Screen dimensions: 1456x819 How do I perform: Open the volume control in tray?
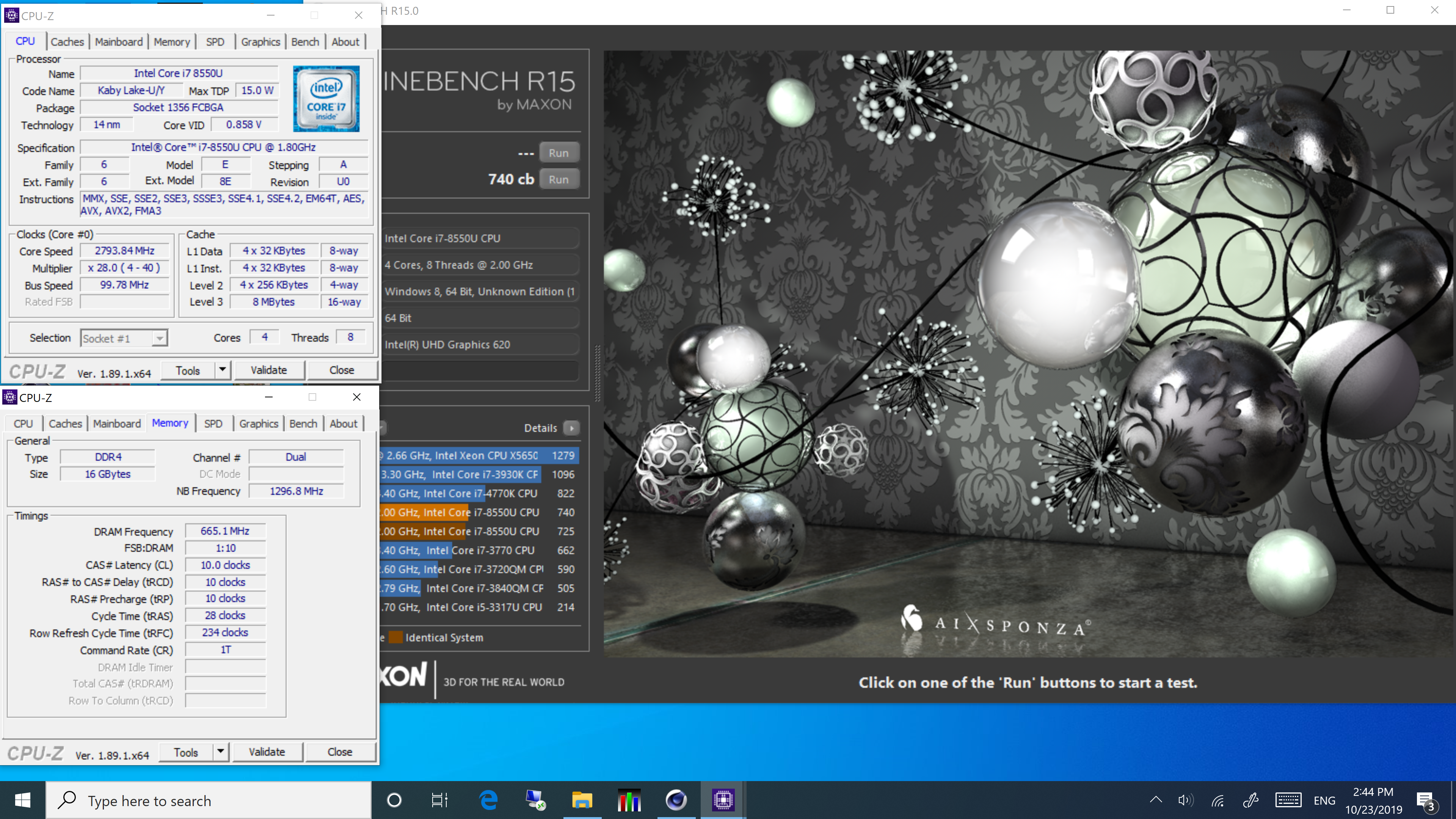pyautogui.click(x=1185, y=800)
